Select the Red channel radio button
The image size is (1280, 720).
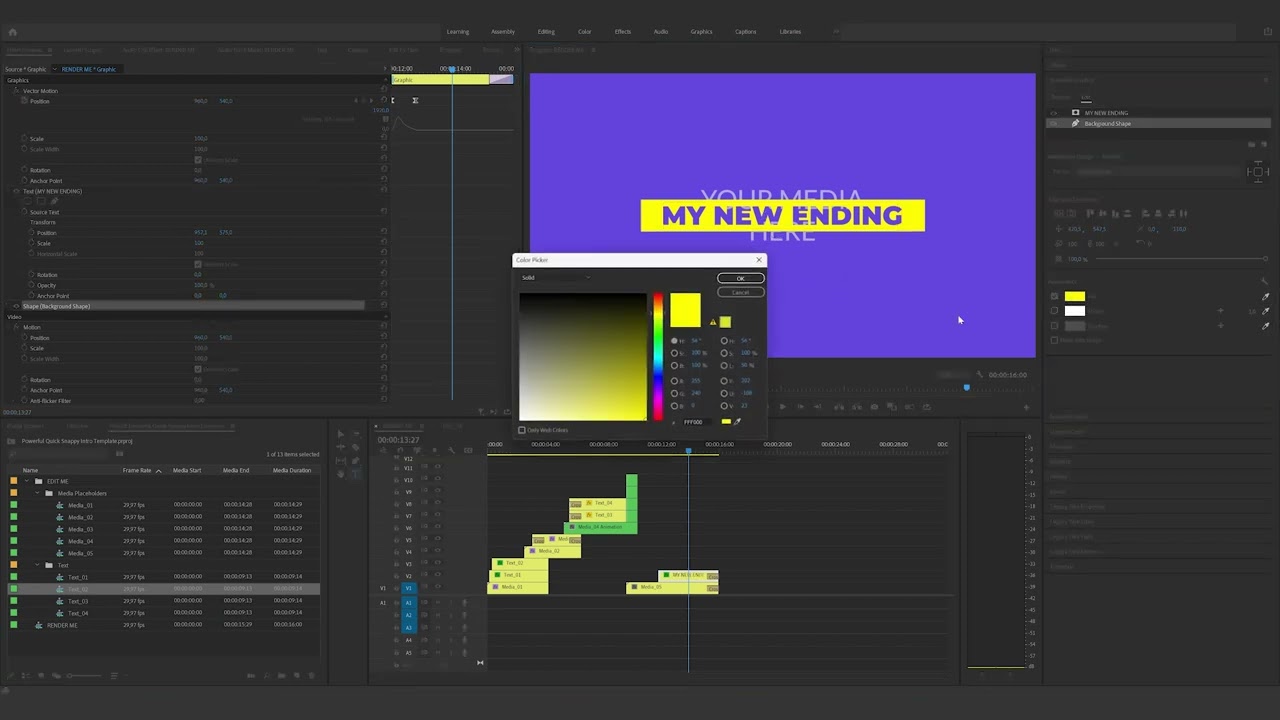tap(674, 381)
